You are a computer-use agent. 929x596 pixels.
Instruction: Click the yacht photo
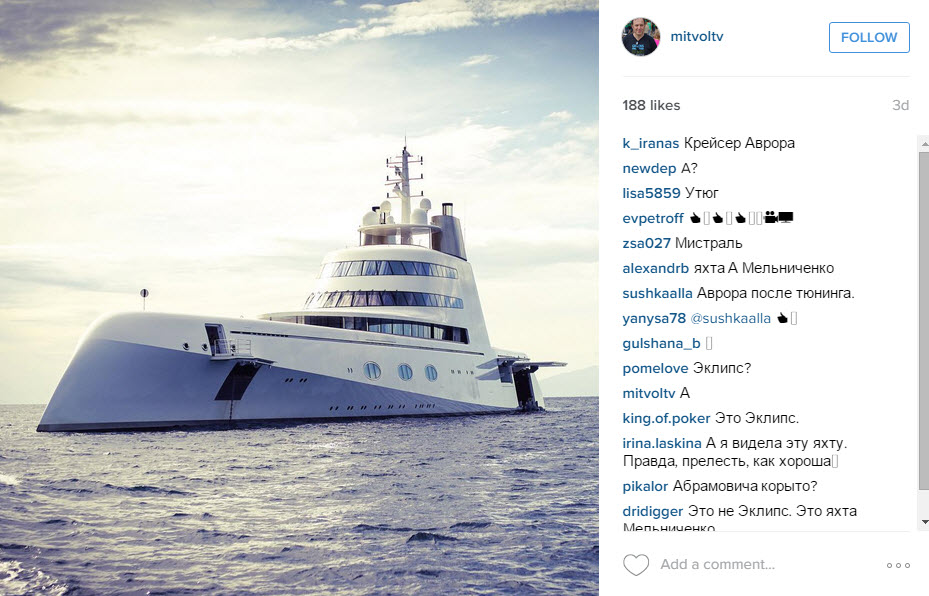tap(299, 298)
